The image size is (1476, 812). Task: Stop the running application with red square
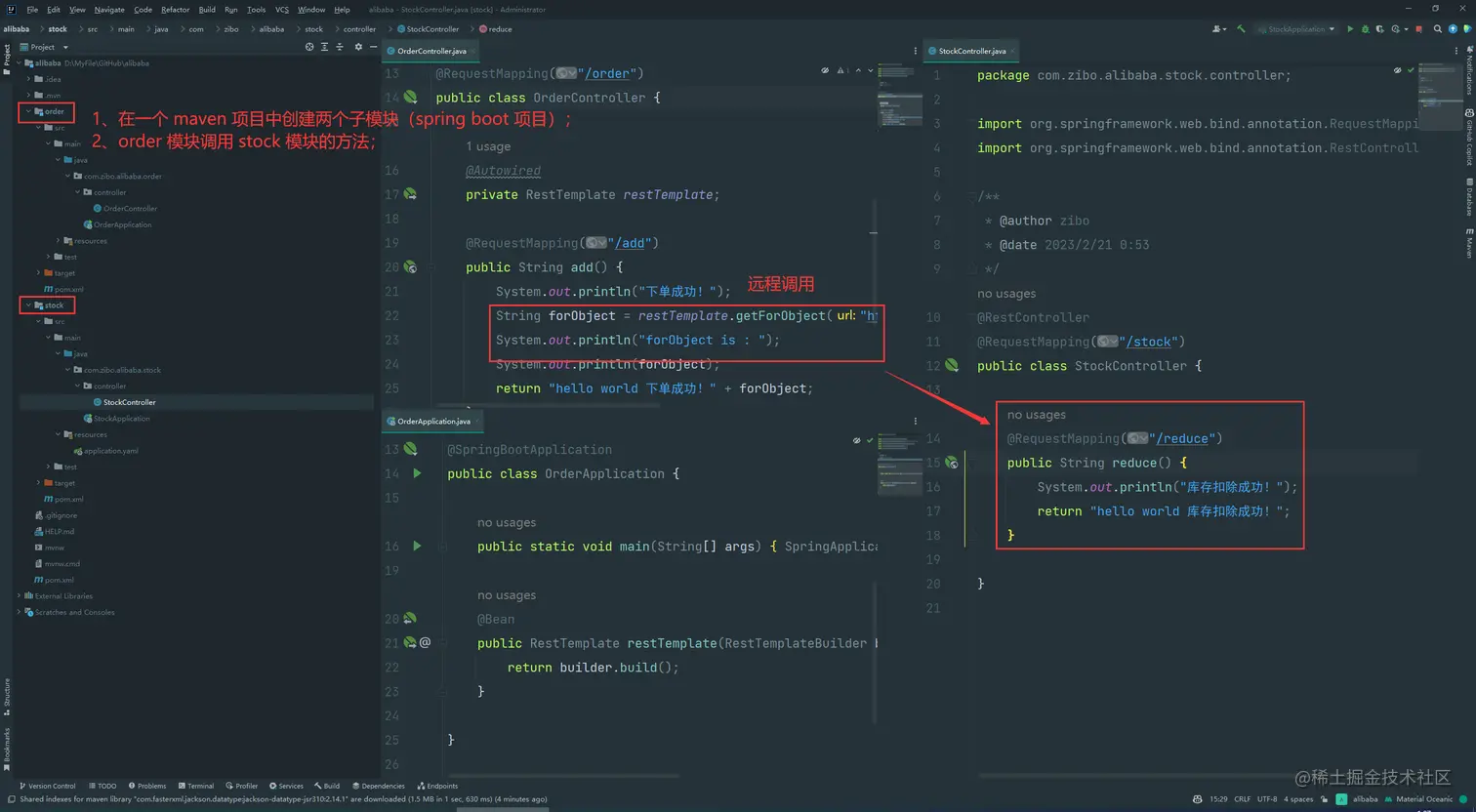[1418, 29]
